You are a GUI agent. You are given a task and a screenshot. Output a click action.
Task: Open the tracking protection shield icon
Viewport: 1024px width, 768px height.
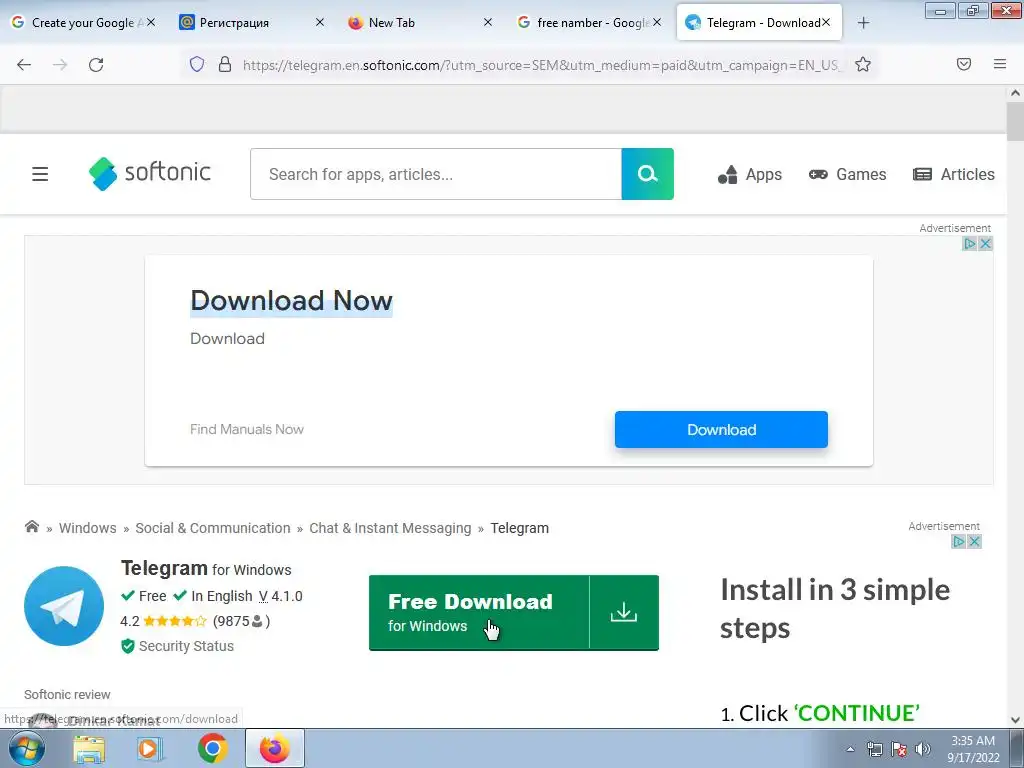coord(197,64)
